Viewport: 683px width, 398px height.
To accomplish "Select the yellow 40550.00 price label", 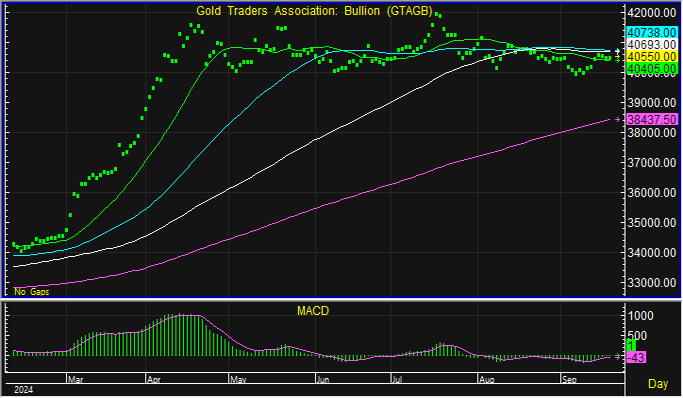I will click(652, 57).
